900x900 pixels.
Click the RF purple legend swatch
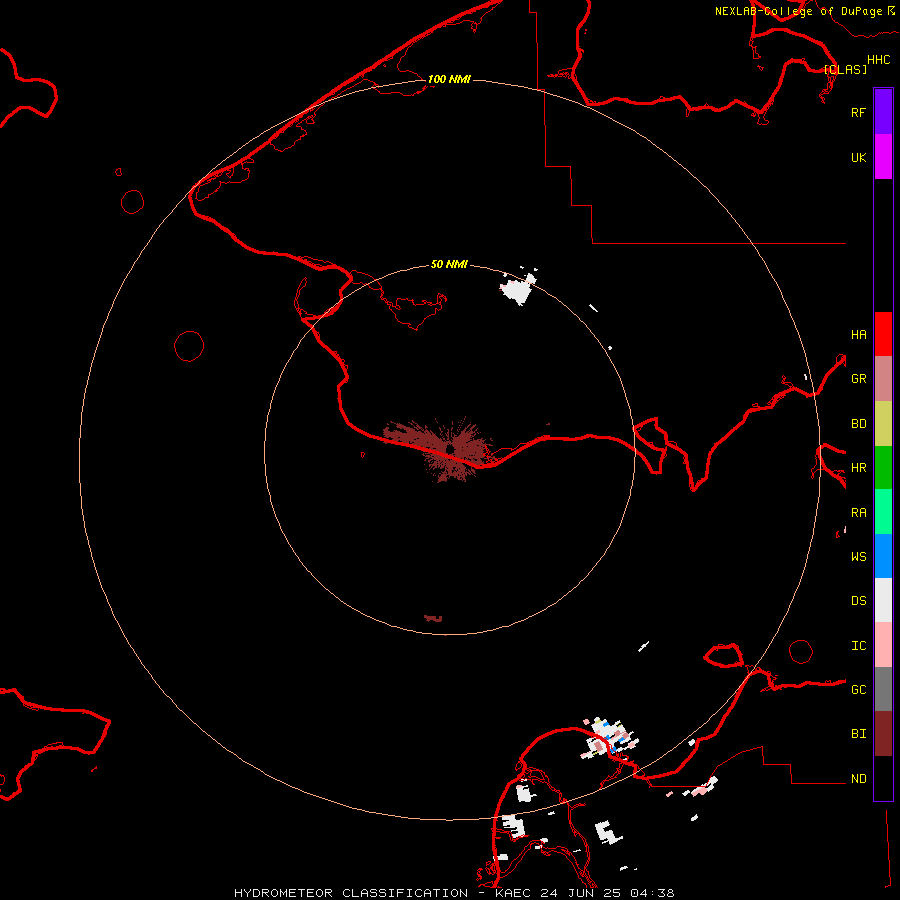[883, 112]
